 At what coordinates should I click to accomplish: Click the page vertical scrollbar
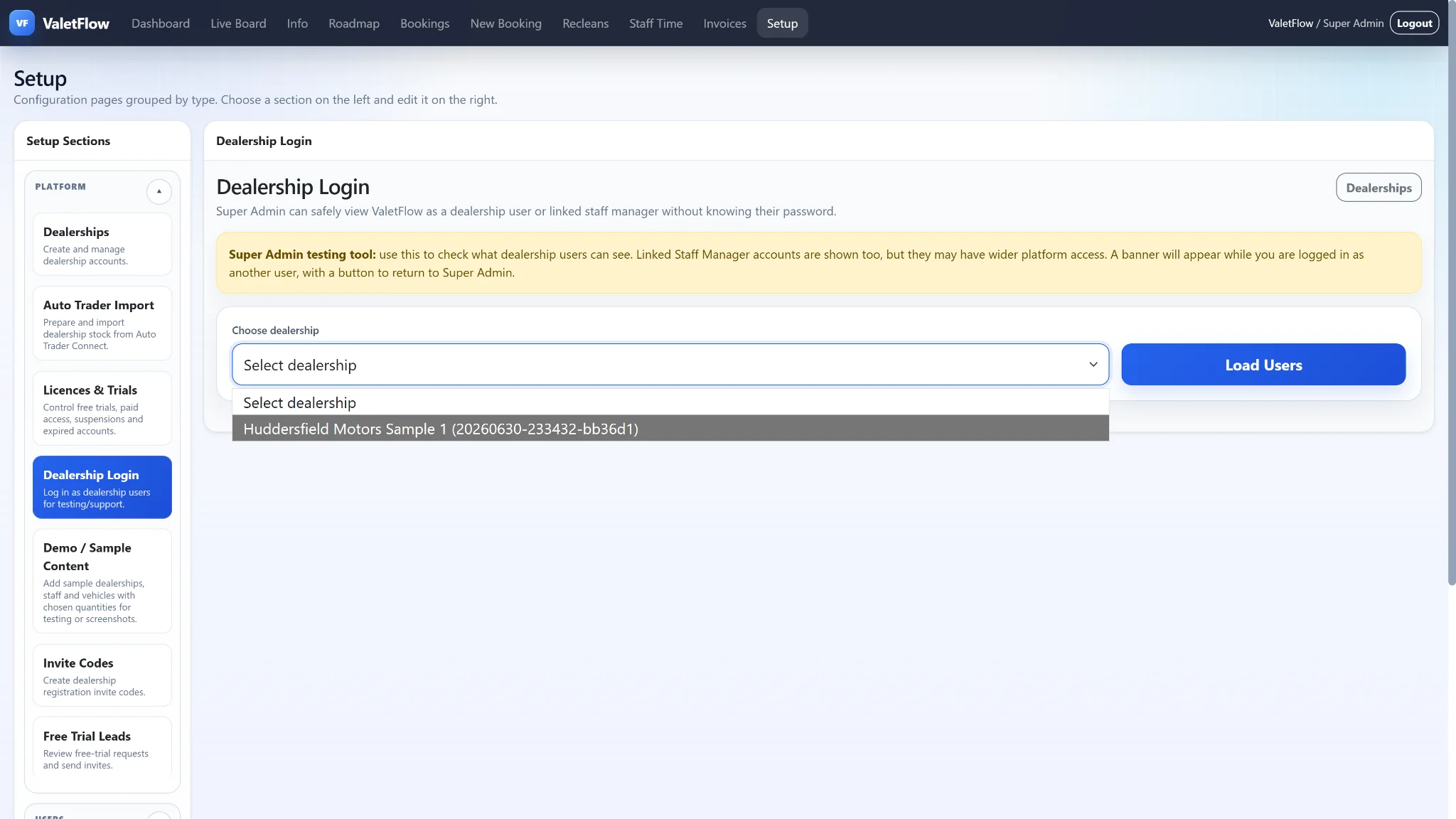[x=1452, y=292]
